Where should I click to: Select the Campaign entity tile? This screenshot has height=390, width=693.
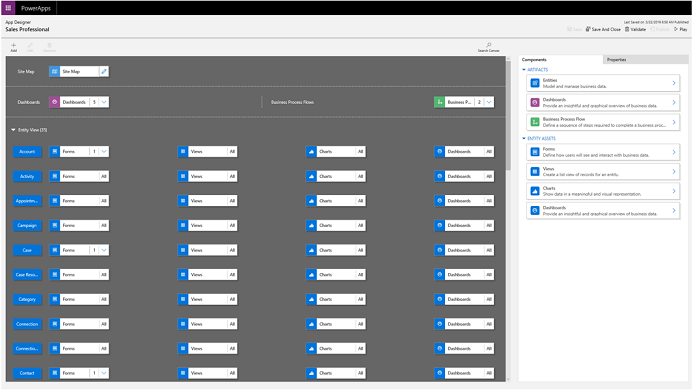coord(27,226)
